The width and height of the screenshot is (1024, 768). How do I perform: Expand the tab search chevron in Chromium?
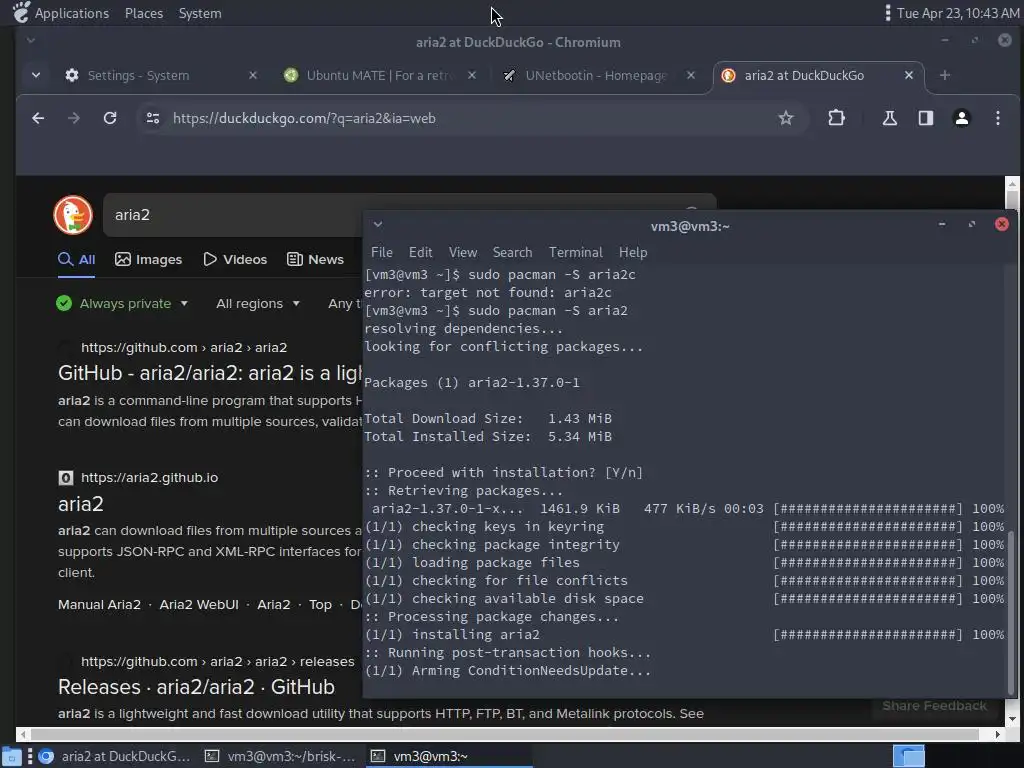tap(36, 75)
